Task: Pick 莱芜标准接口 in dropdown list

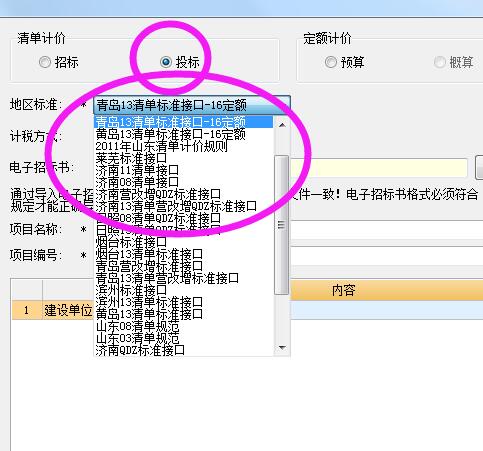Action: (x=183, y=158)
